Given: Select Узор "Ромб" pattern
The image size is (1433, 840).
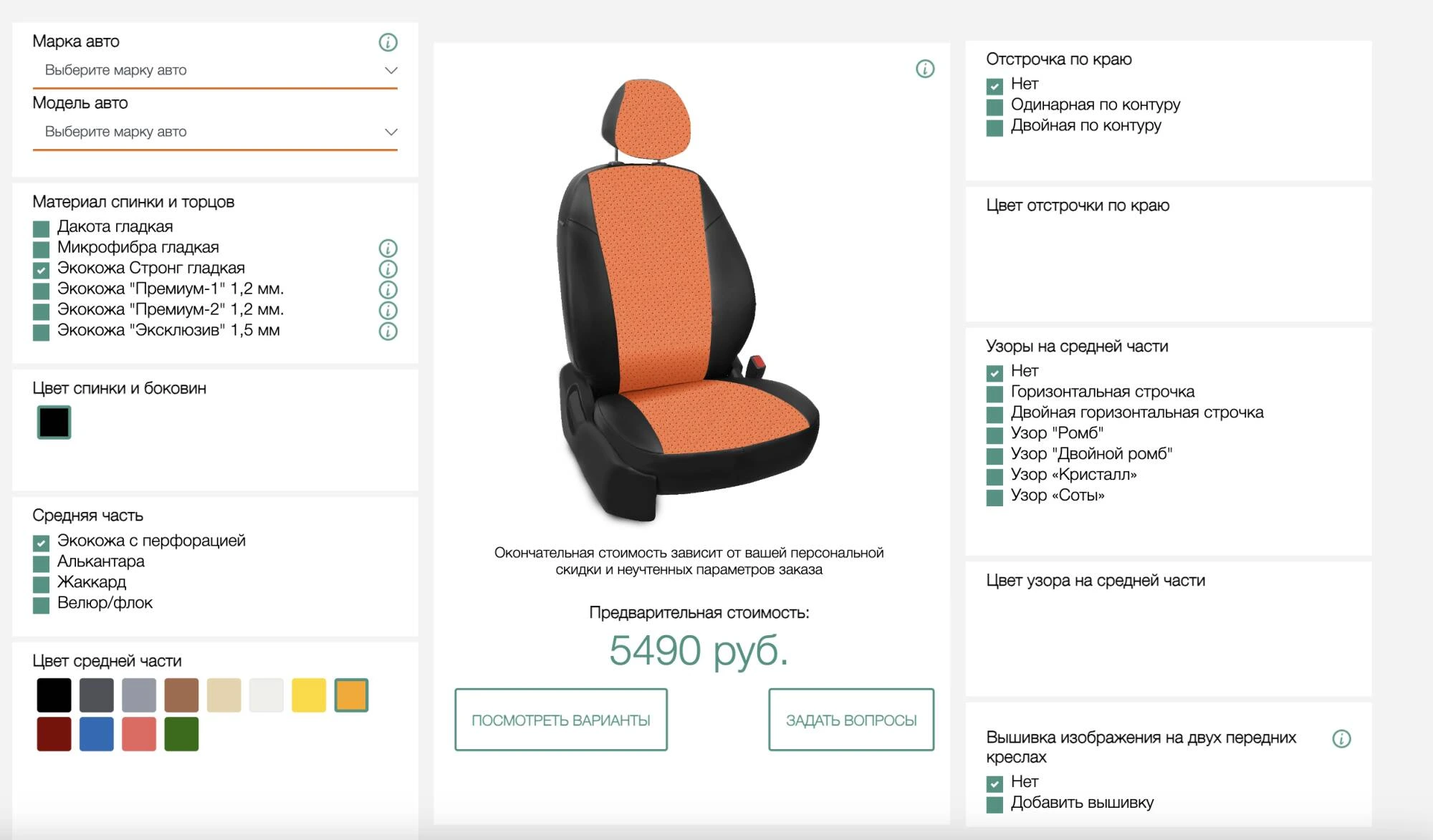Looking at the screenshot, I should point(995,436).
